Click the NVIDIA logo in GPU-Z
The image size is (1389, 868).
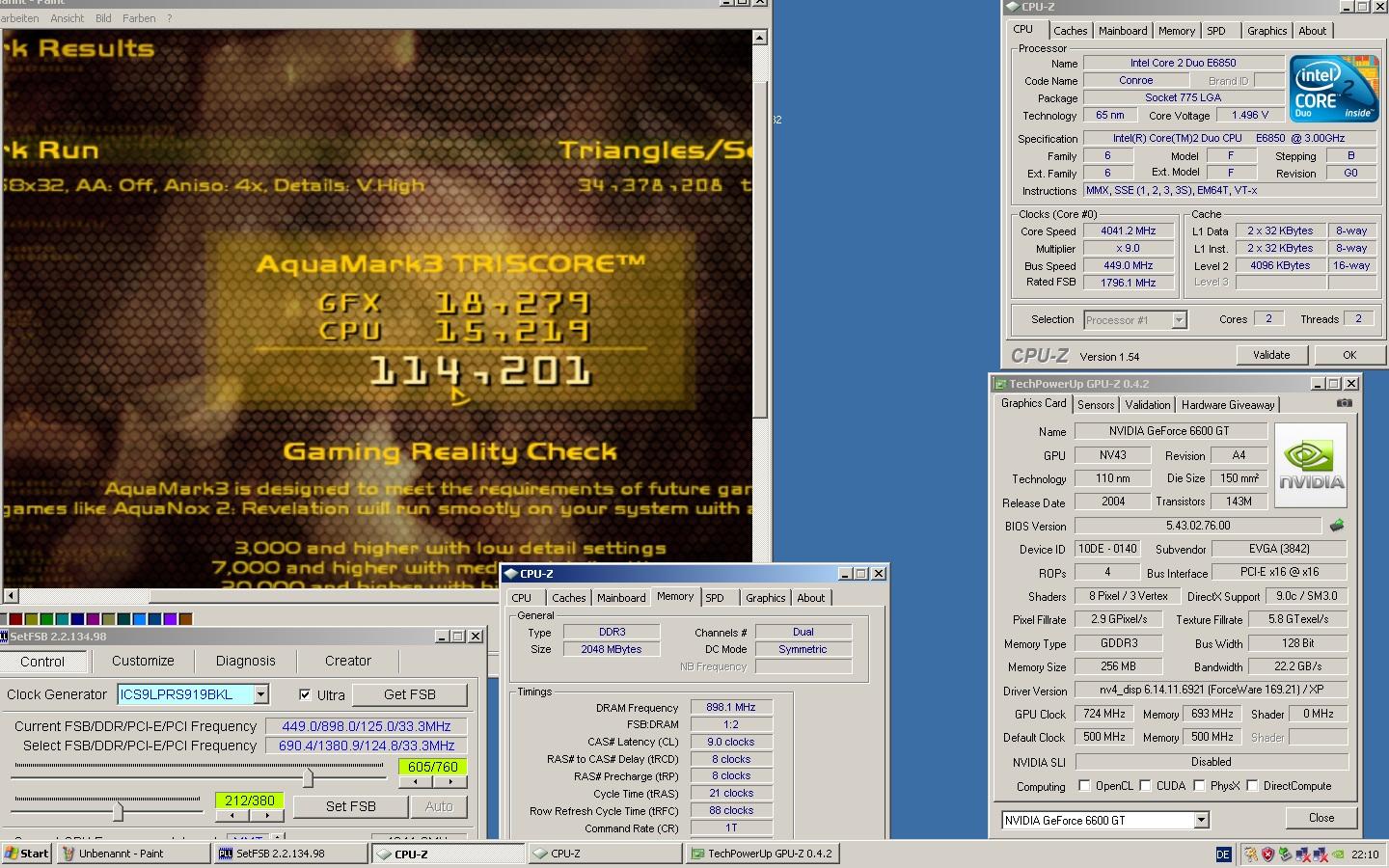point(1311,465)
